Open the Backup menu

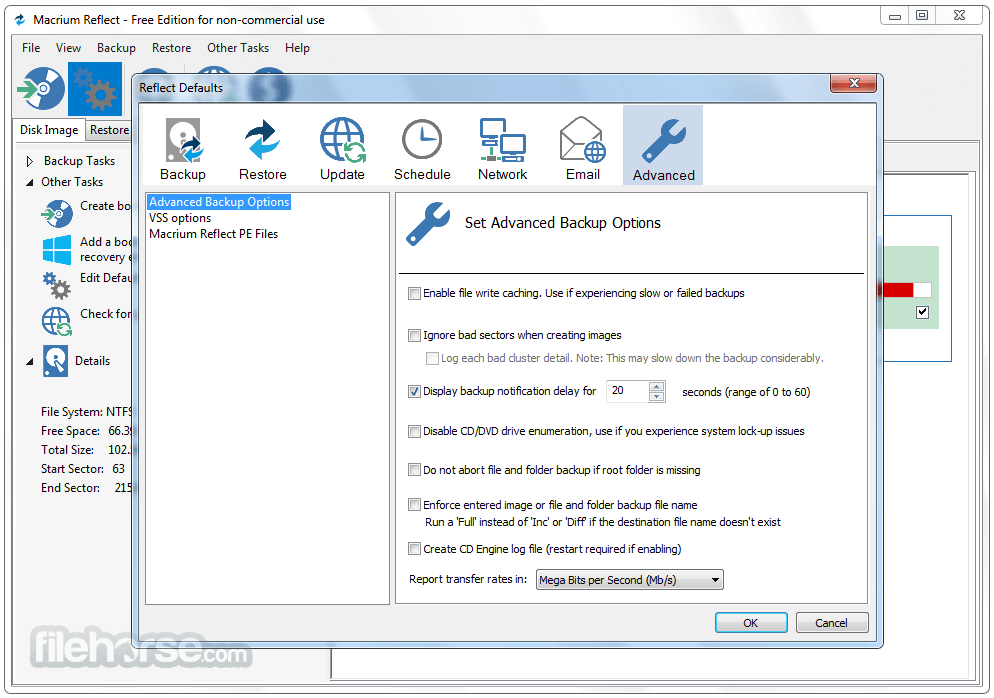pyautogui.click(x=116, y=48)
